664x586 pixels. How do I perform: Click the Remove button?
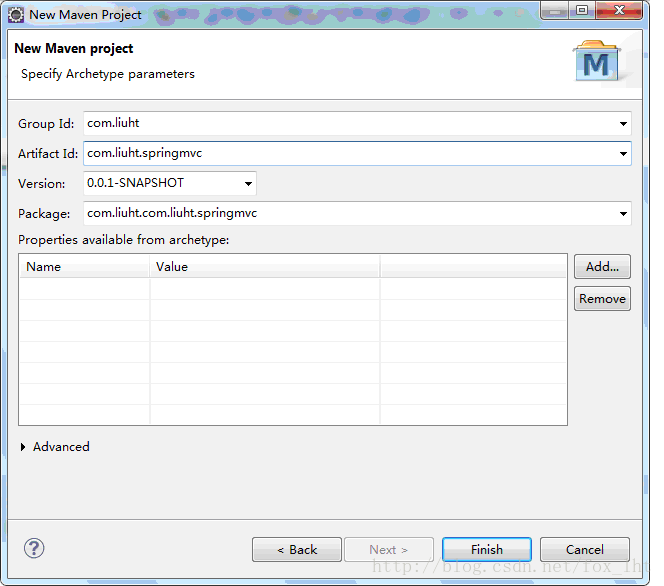(x=602, y=299)
